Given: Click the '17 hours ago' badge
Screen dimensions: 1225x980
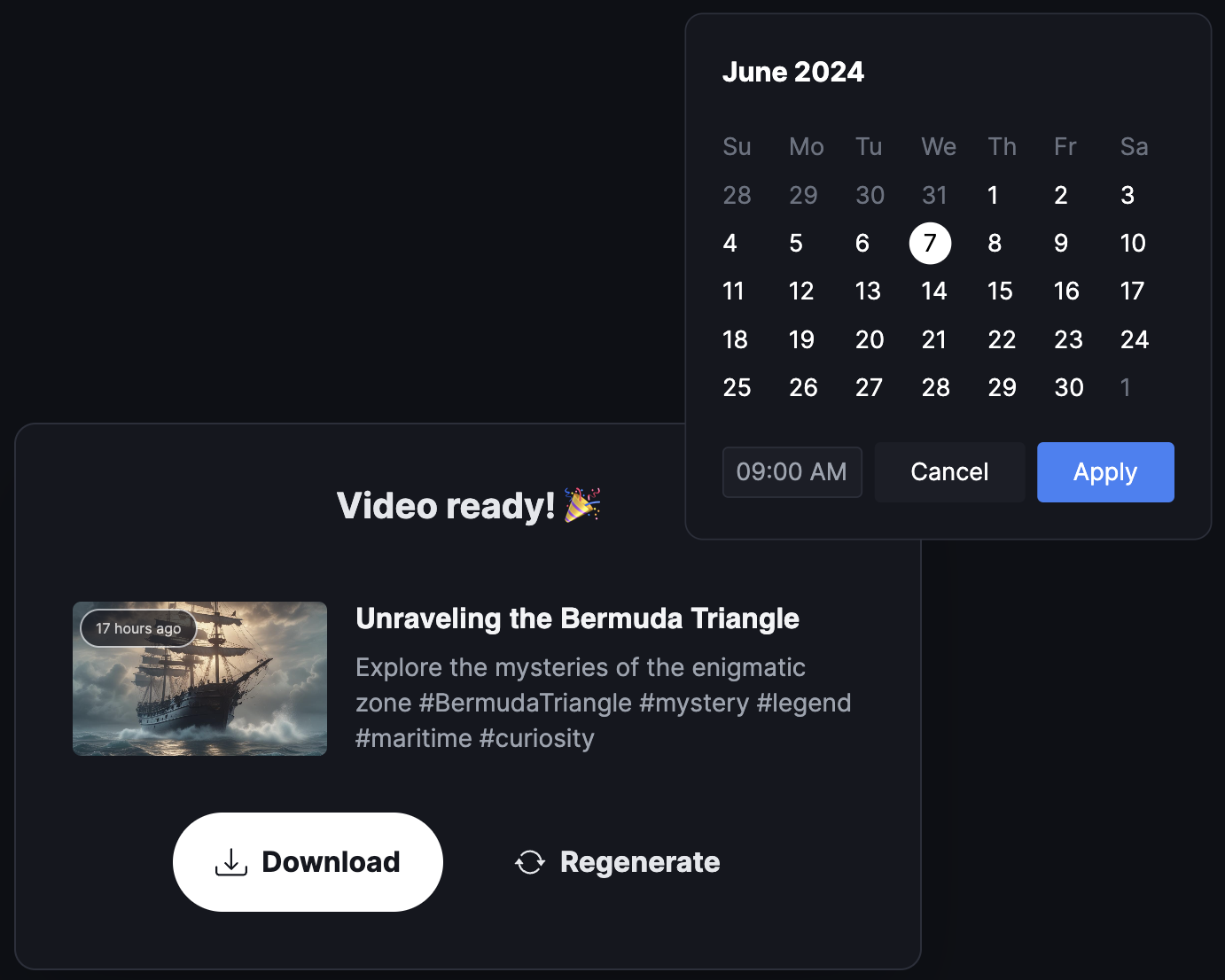Looking at the screenshot, I should click(138, 628).
